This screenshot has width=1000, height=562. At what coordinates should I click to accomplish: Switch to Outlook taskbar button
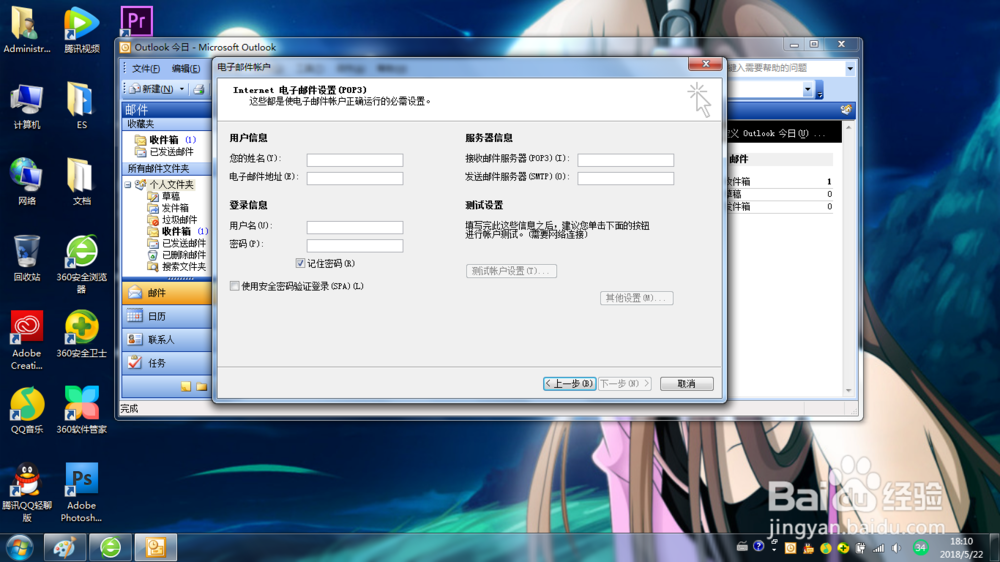156,548
